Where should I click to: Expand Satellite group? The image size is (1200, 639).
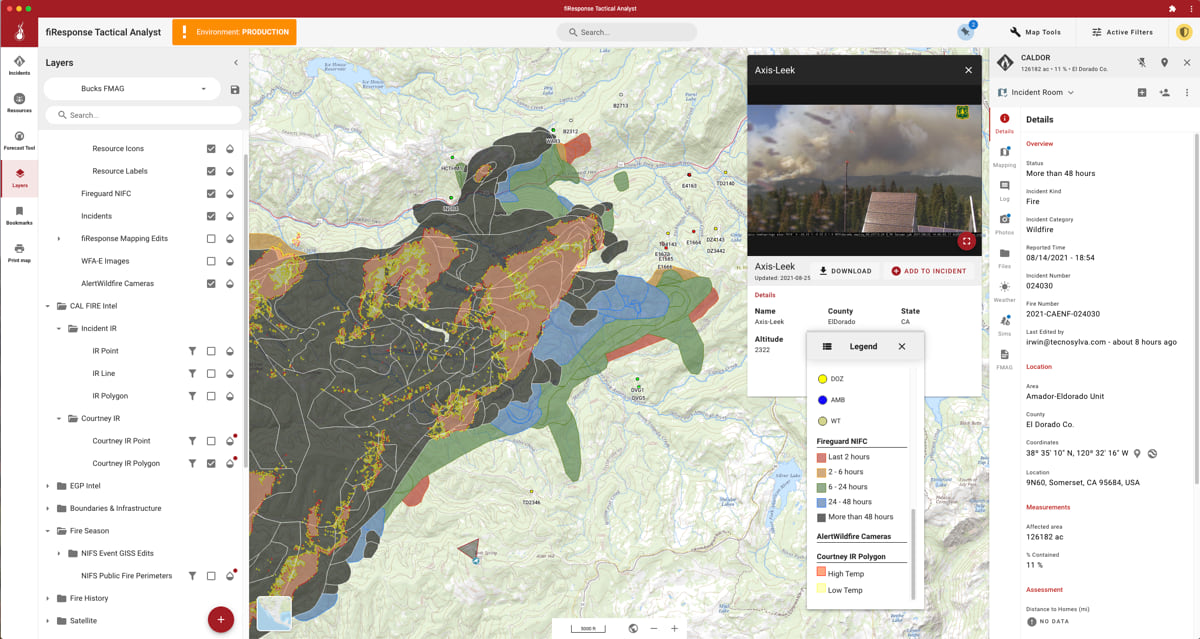point(48,621)
